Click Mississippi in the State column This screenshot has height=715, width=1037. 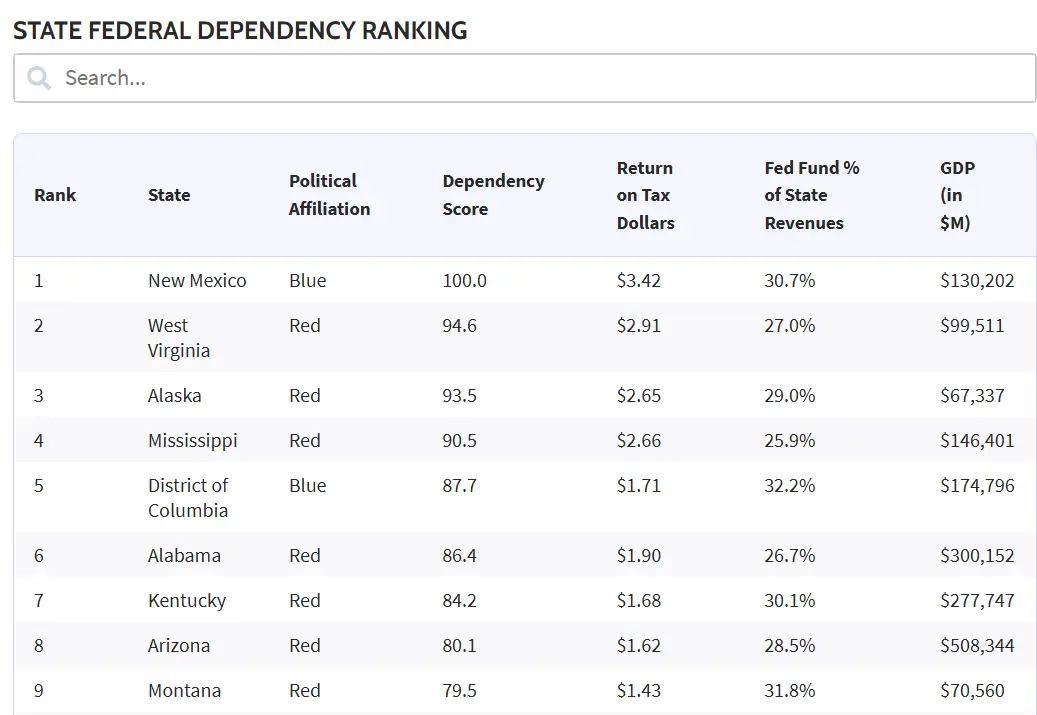[x=192, y=441]
